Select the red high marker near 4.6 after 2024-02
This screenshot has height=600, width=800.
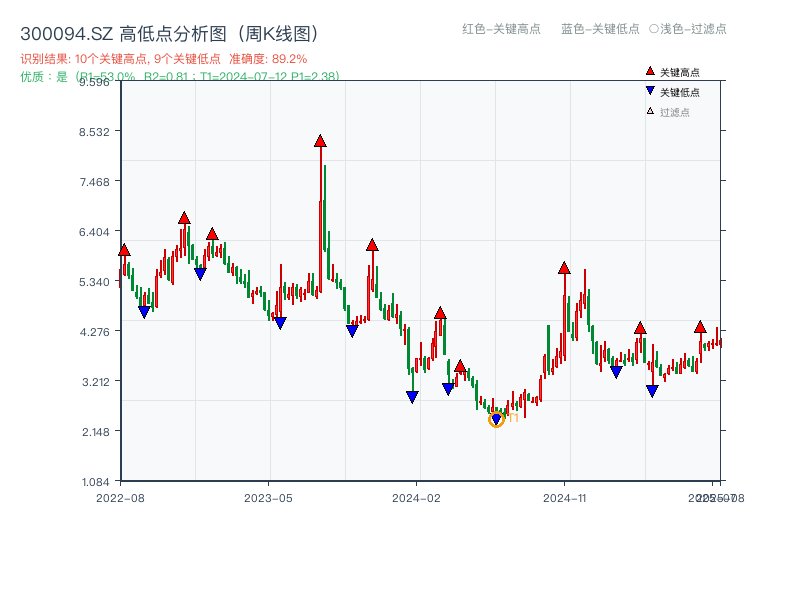(x=440, y=313)
